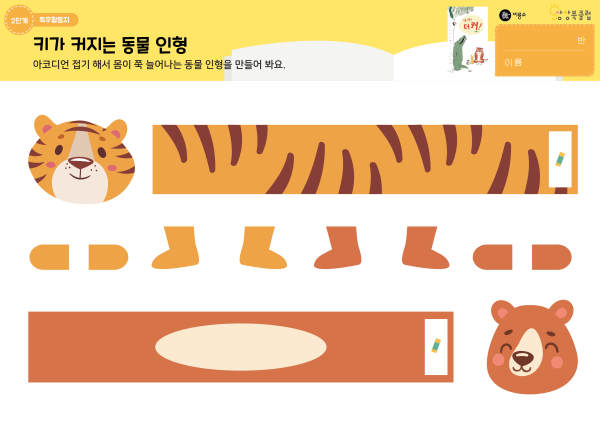Click the 비룡소 publisher logo
The height and width of the screenshot is (425, 600).
point(513,15)
